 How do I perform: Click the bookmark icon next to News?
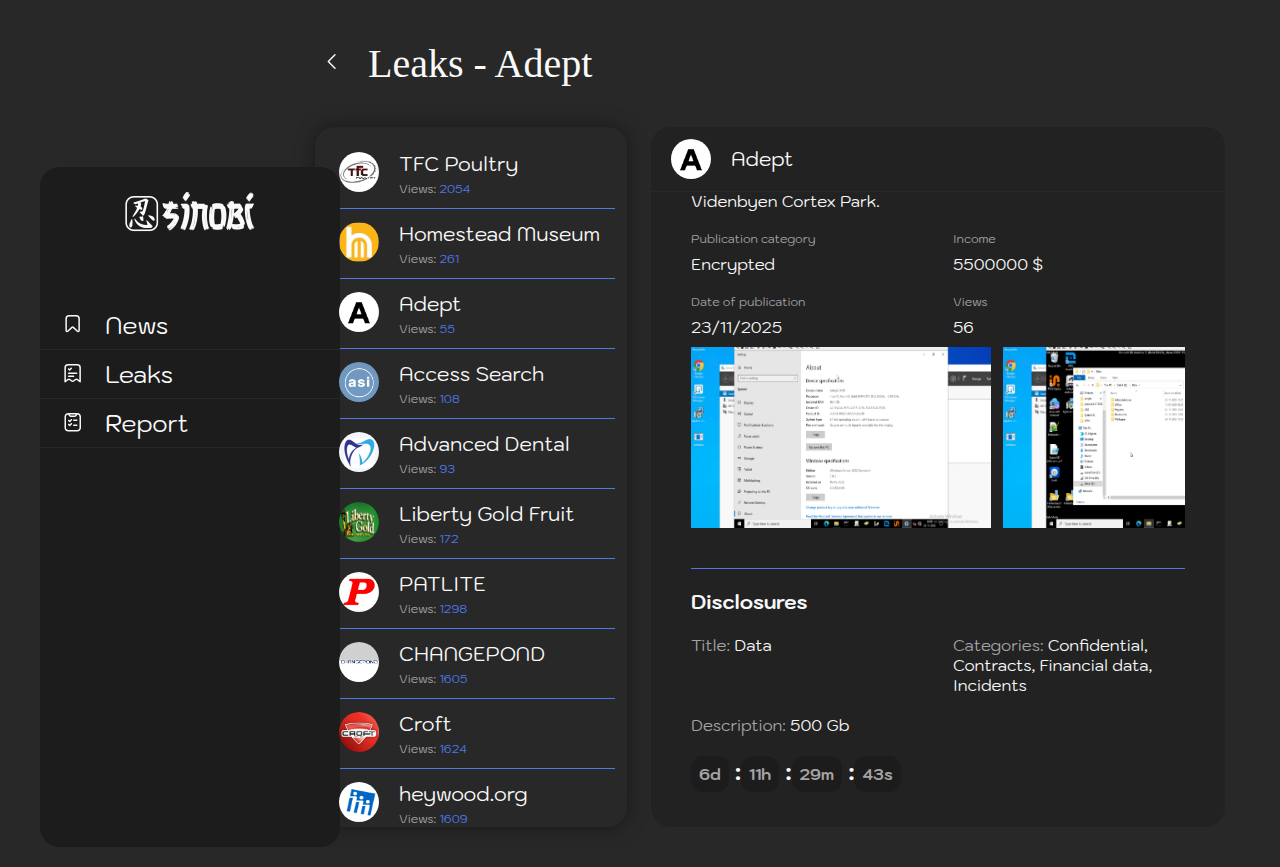72,324
